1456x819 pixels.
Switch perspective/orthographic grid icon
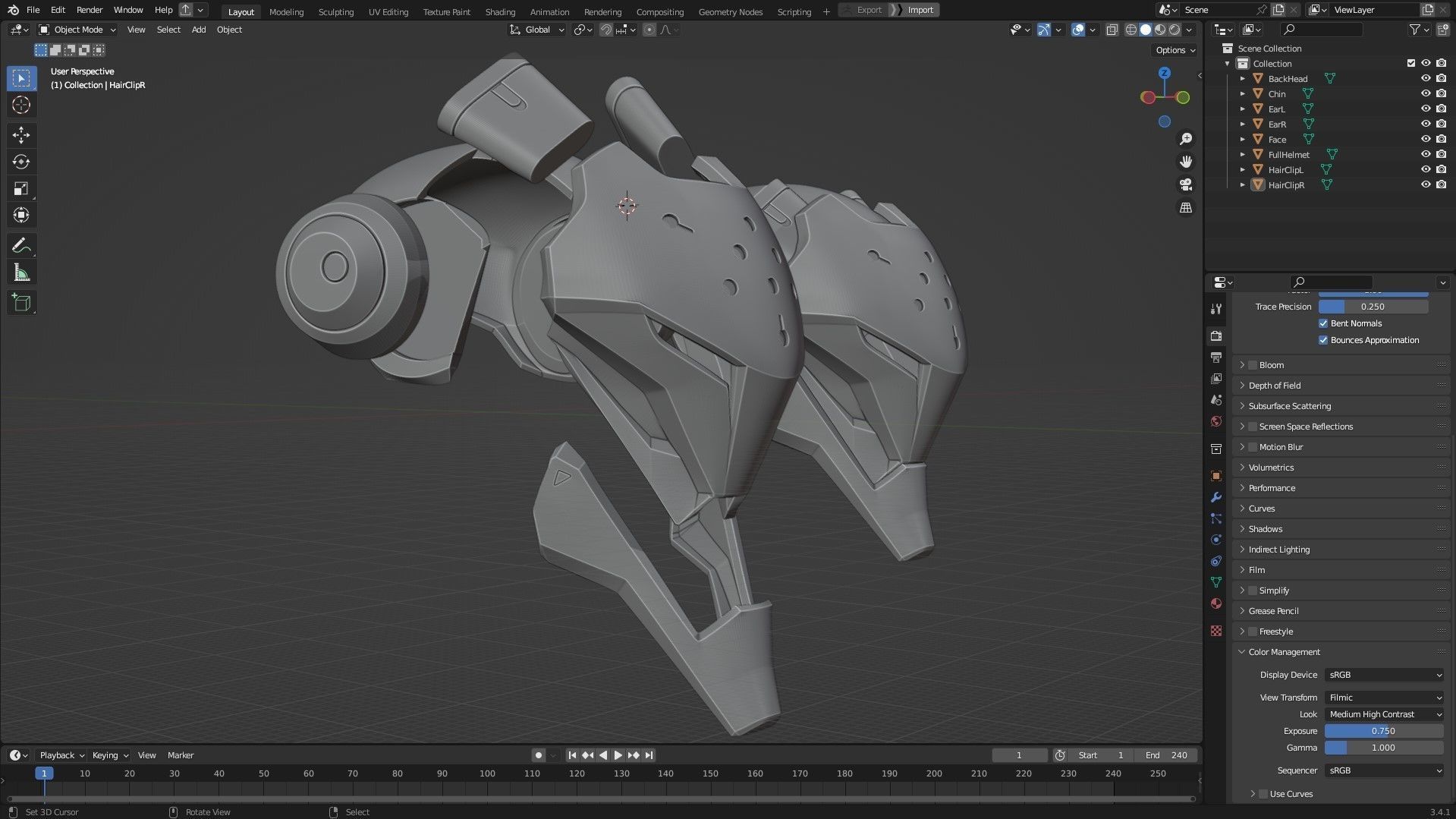pos(1186,207)
